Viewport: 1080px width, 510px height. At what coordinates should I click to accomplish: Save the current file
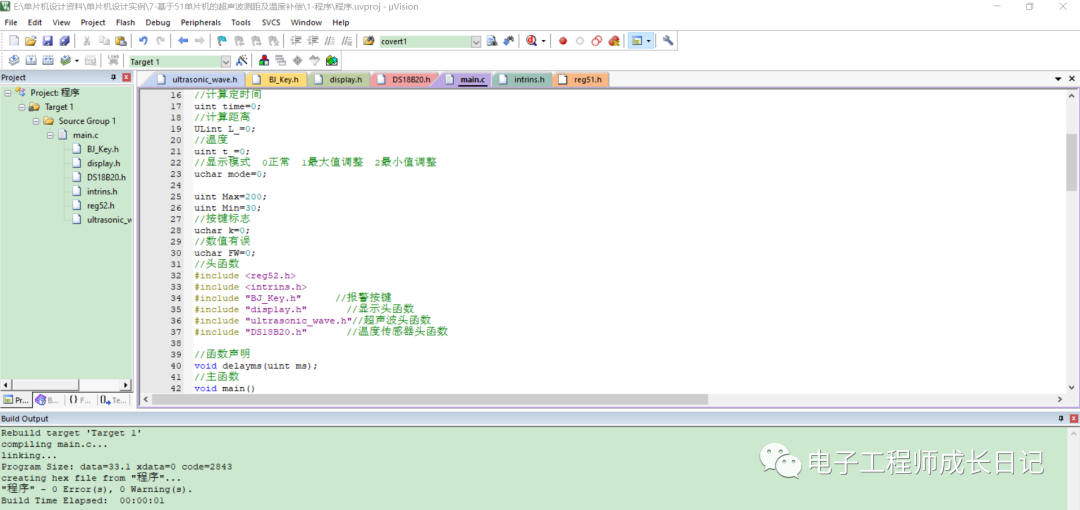click(x=48, y=41)
